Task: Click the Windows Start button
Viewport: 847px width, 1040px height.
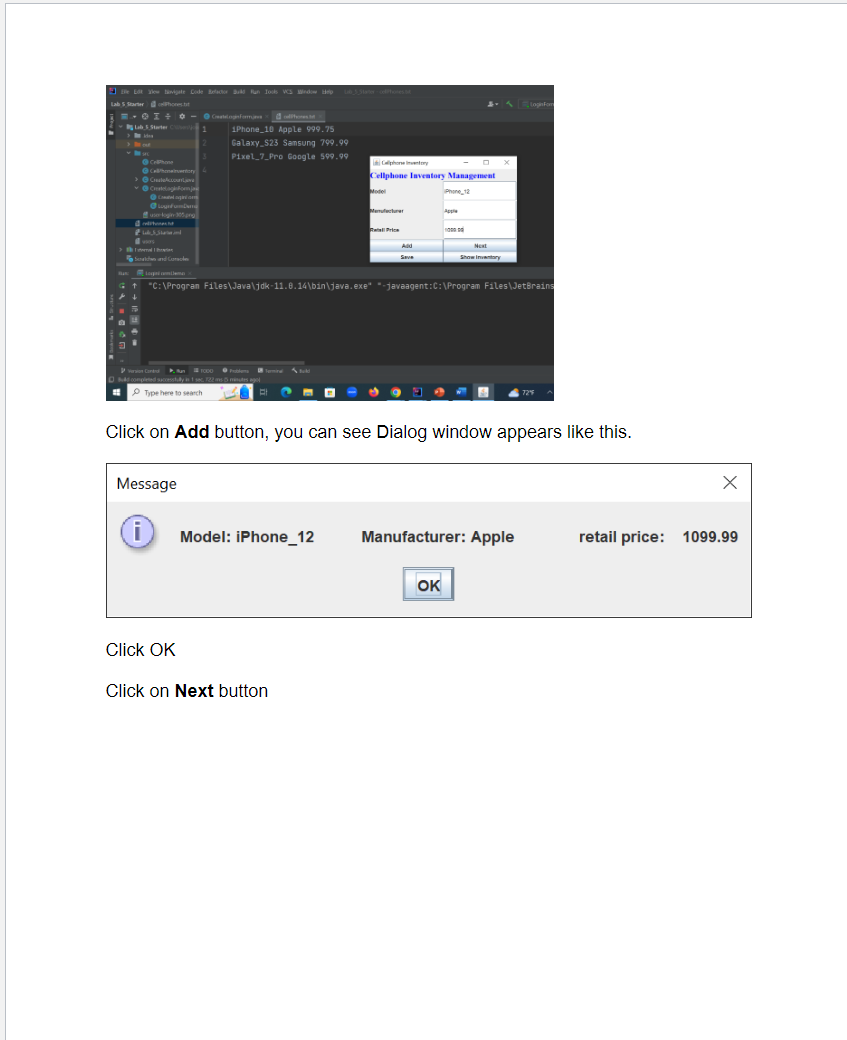Action: point(115,391)
